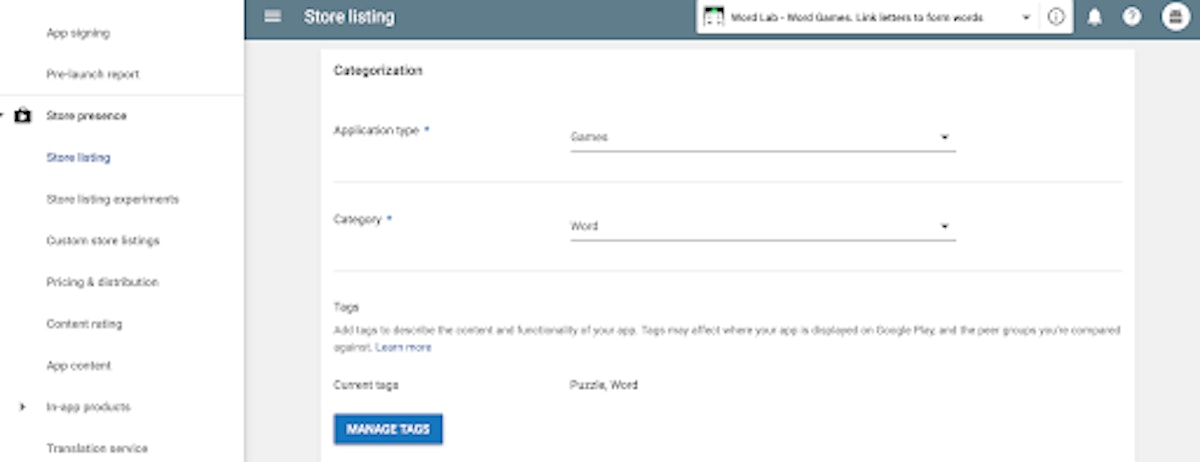Image resolution: width=1200 pixels, height=462 pixels.
Task: Open the help question mark icon
Action: [1132, 17]
